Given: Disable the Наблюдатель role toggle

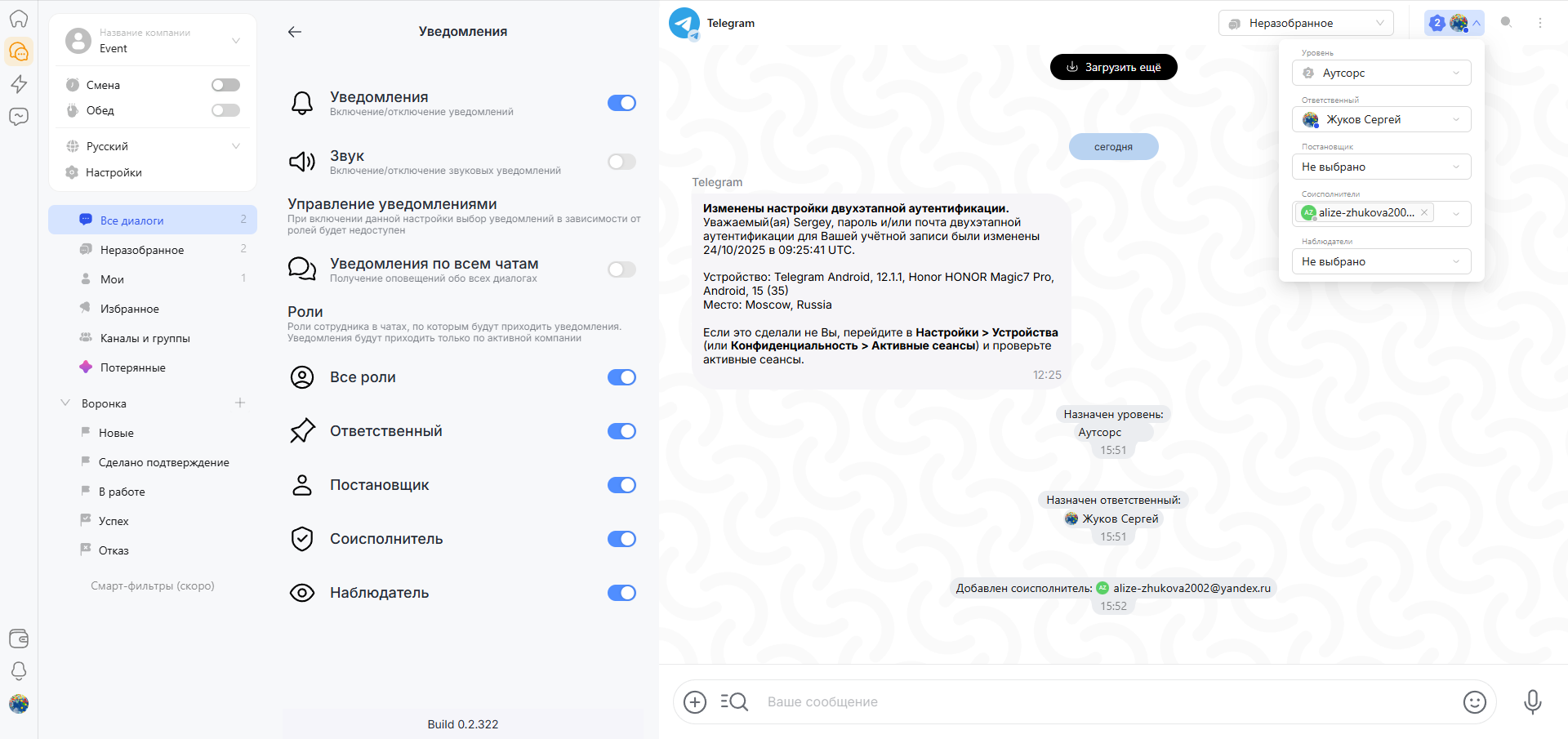Looking at the screenshot, I should 621,593.
